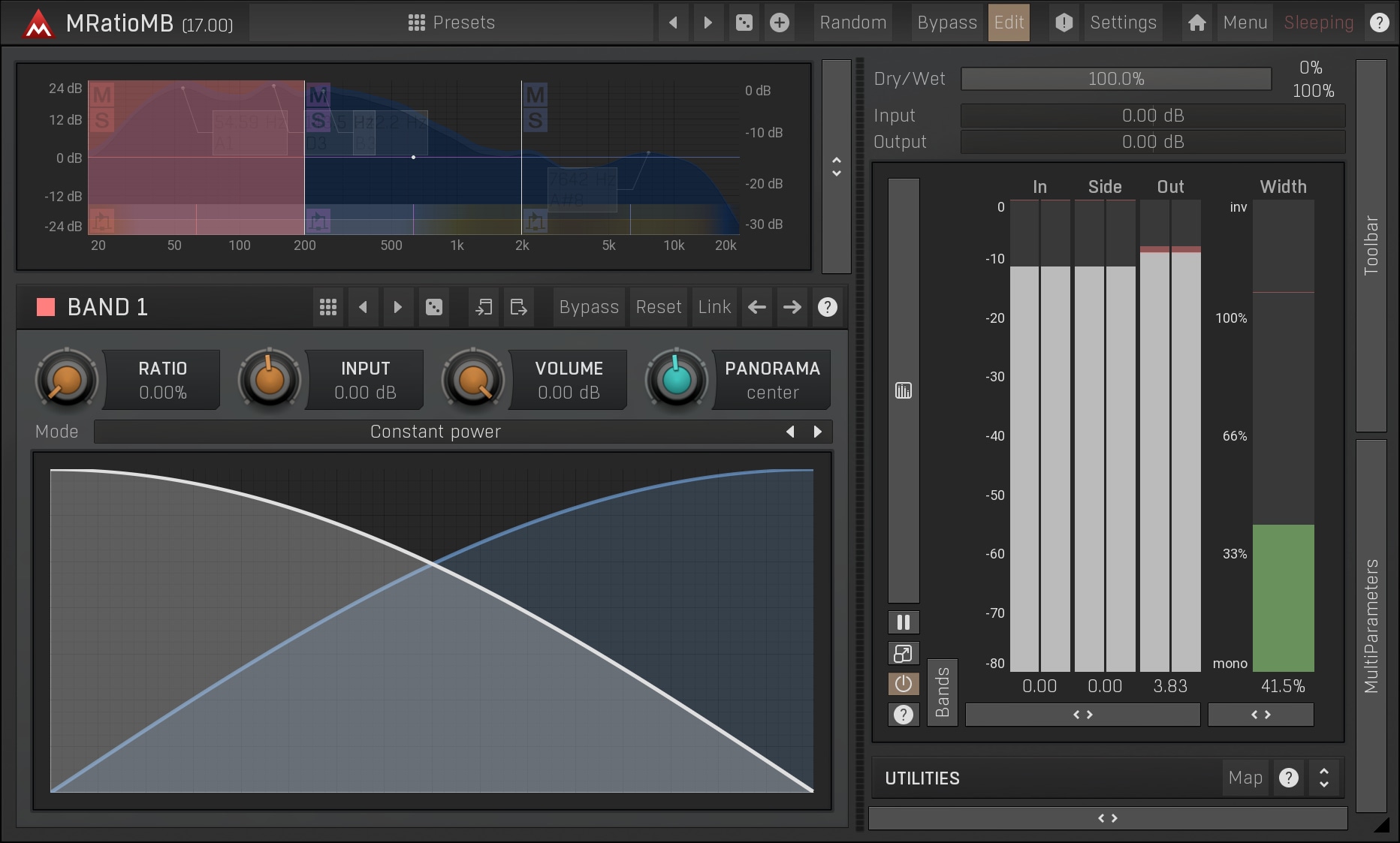Click the Random button
This screenshot has height=843, width=1400.
pos(852,23)
